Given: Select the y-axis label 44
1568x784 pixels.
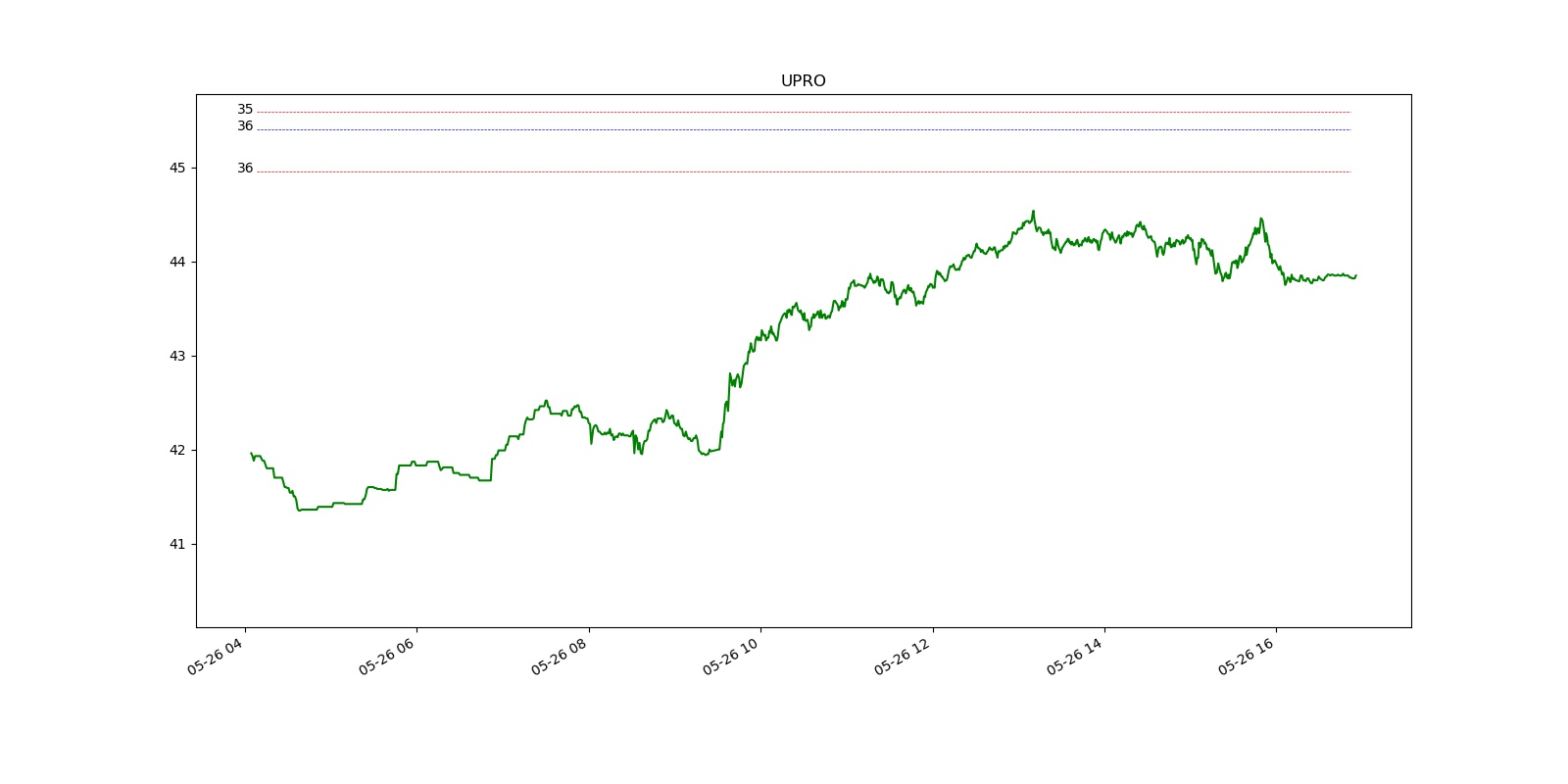Looking at the screenshot, I should pyautogui.click(x=177, y=263).
